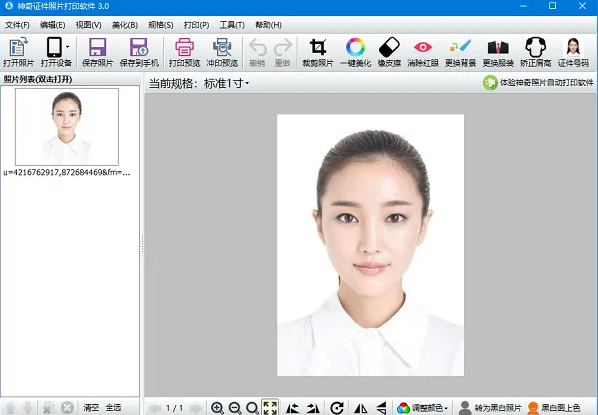This screenshot has width=598, height=415.
Task: Expand the 调整颜色 color adjustment dropdown
Action: [x=423, y=408]
